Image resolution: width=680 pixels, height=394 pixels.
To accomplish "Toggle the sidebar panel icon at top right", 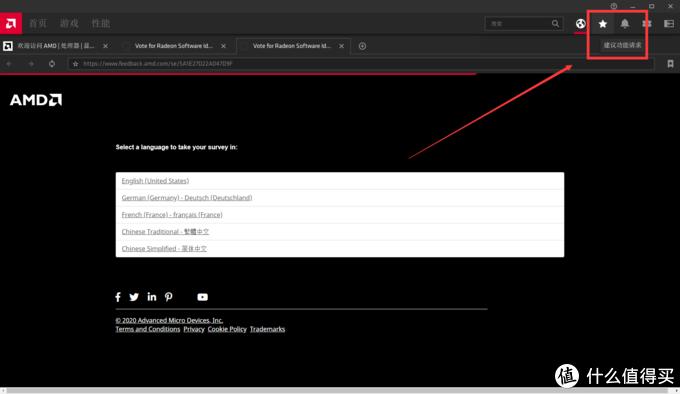I will [669, 24].
